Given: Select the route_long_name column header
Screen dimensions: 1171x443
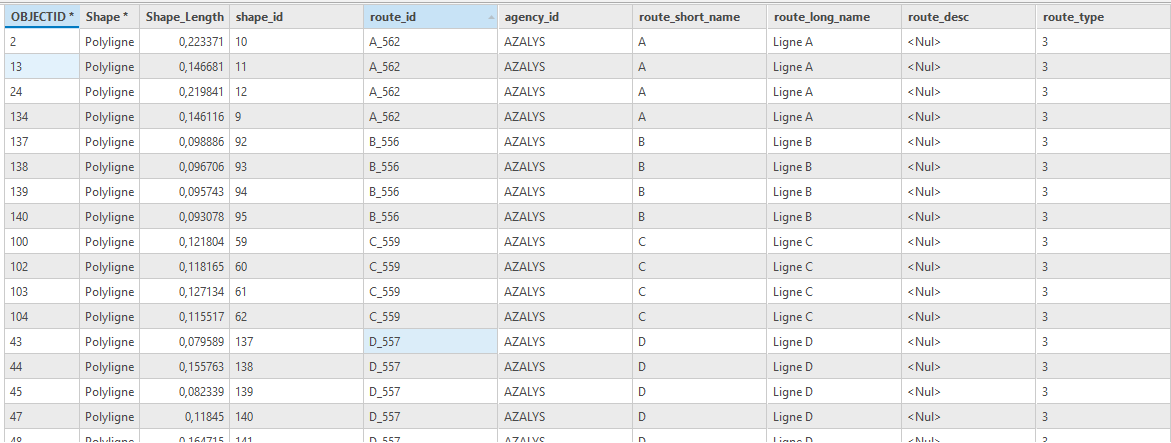Looking at the screenshot, I should coord(834,16).
